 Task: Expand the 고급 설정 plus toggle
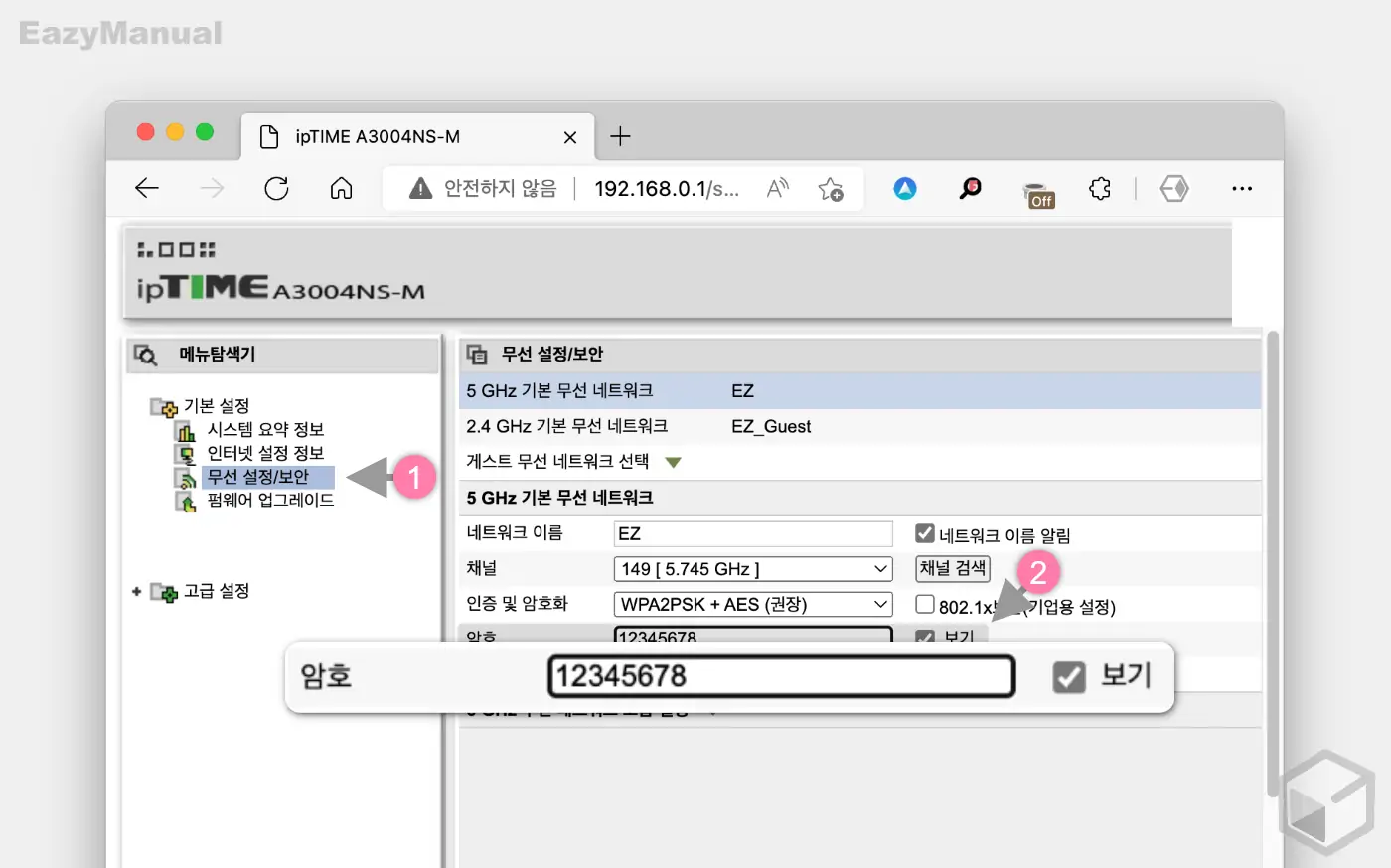point(137,592)
